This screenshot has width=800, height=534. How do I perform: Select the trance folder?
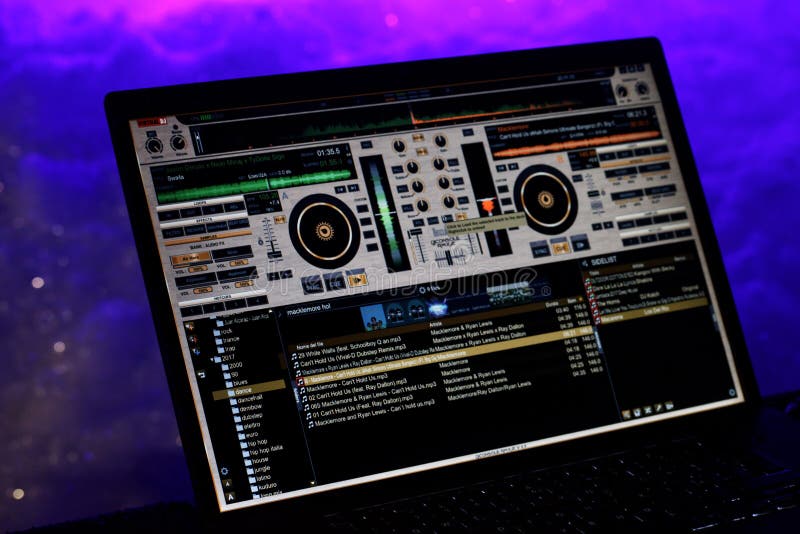pyautogui.click(x=228, y=340)
